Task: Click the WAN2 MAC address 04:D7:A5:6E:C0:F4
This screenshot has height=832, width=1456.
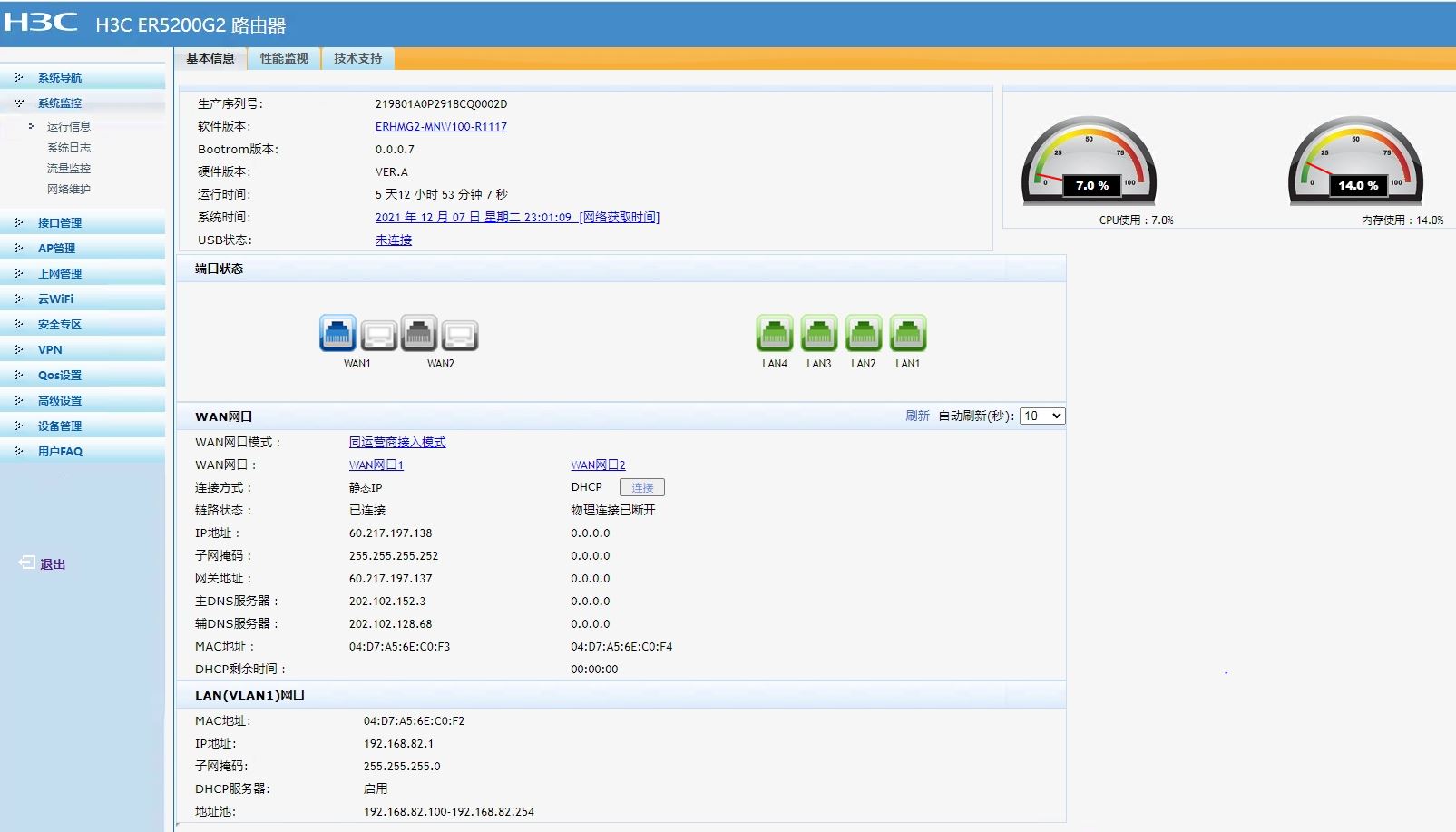Action: point(621,646)
